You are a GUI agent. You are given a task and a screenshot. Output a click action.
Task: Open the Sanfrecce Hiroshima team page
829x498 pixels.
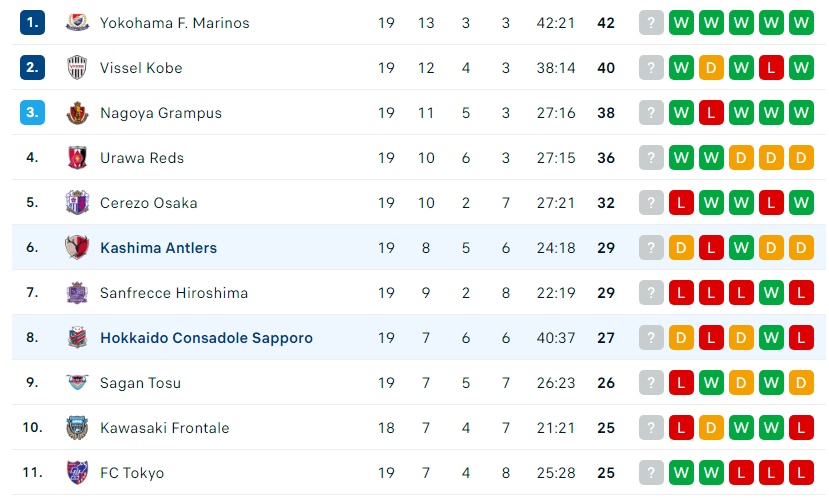coord(174,293)
